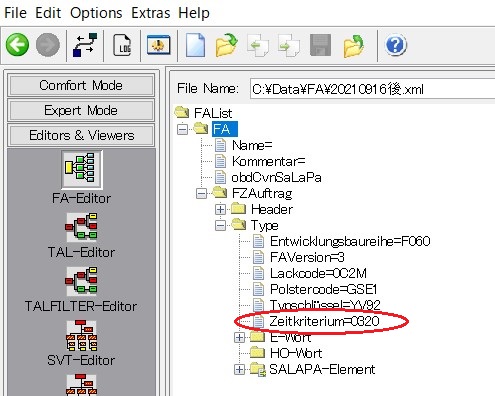This screenshot has height=396, width=495.
Task: Select the Polstercode=GSE1 entry
Action: point(324,289)
